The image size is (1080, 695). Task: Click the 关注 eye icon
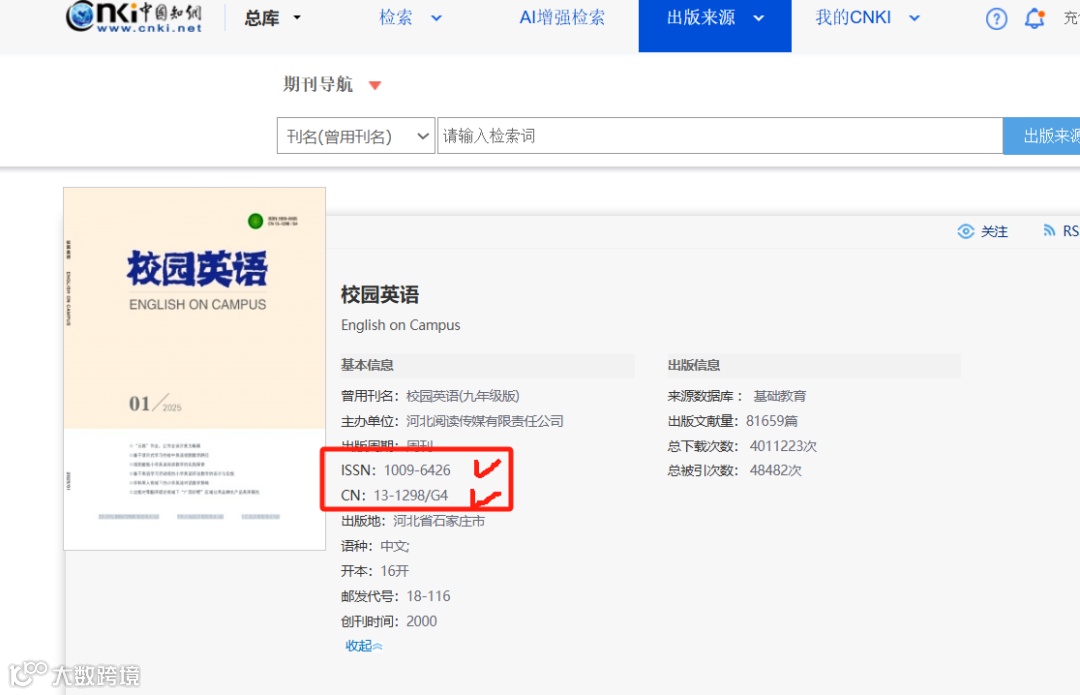tap(966, 231)
